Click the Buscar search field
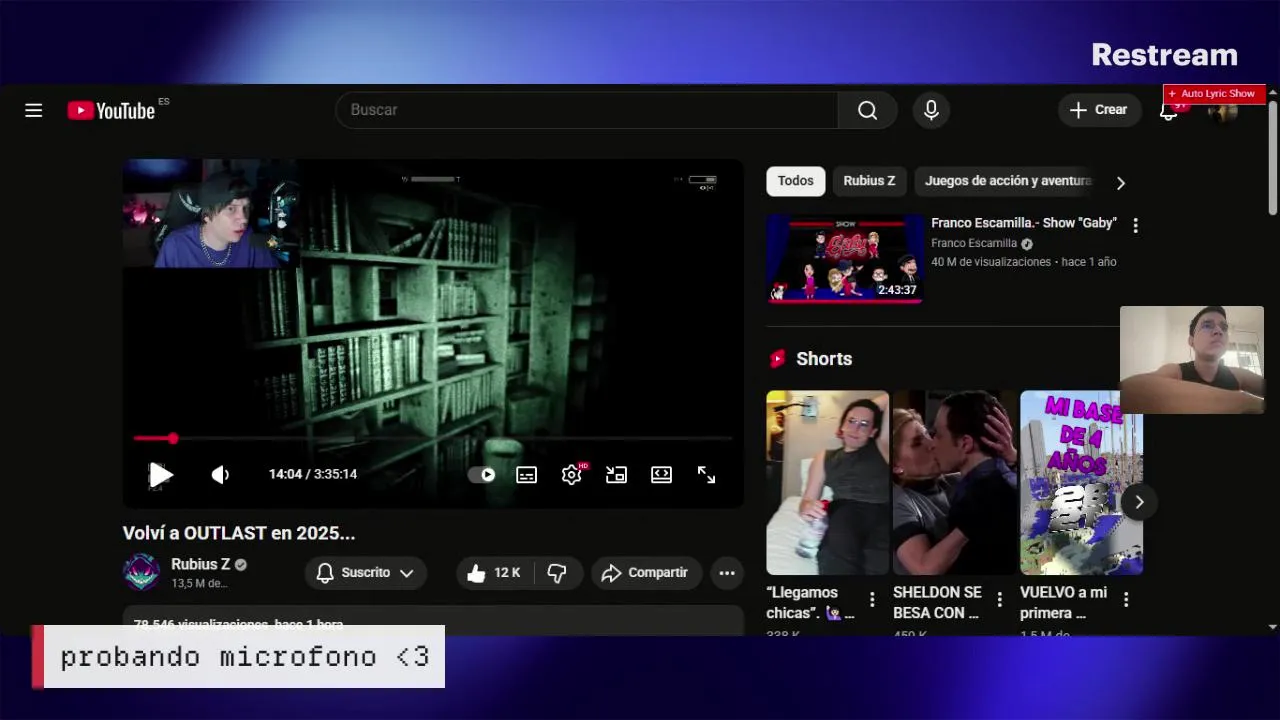Image resolution: width=1280 pixels, height=720 pixels. pos(587,110)
